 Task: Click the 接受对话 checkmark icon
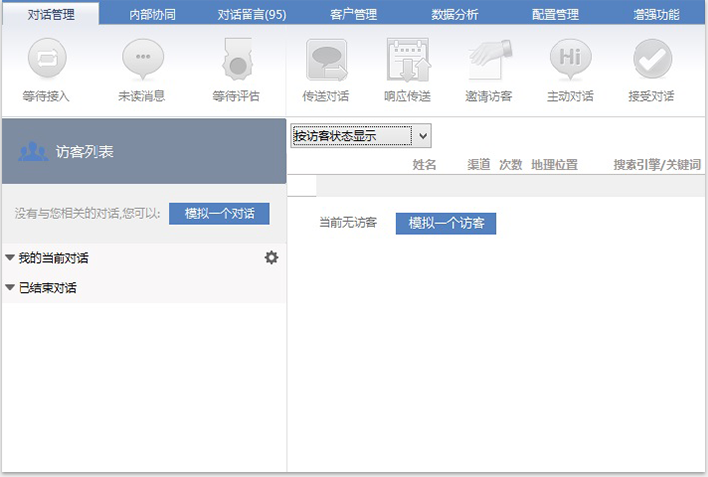click(x=651, y=61)
